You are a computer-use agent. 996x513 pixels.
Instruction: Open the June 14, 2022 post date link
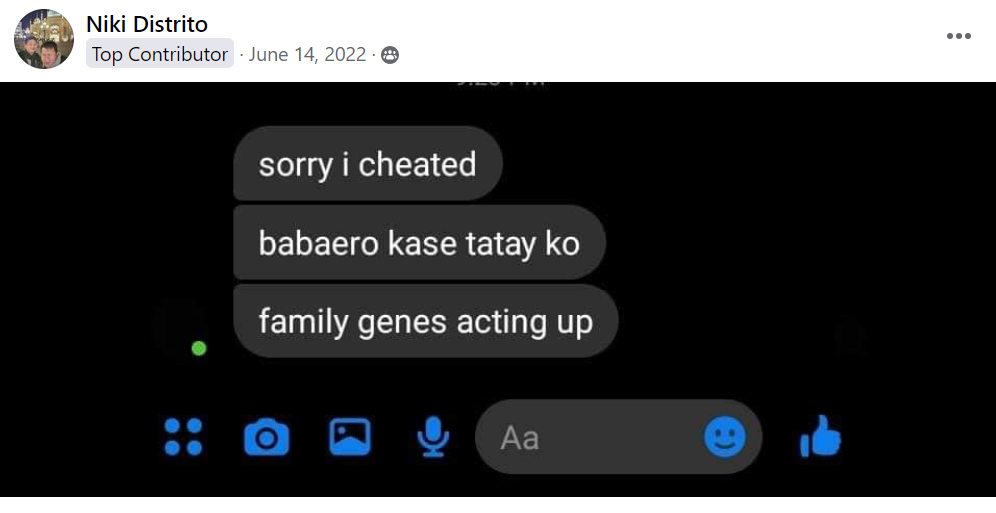307,55
